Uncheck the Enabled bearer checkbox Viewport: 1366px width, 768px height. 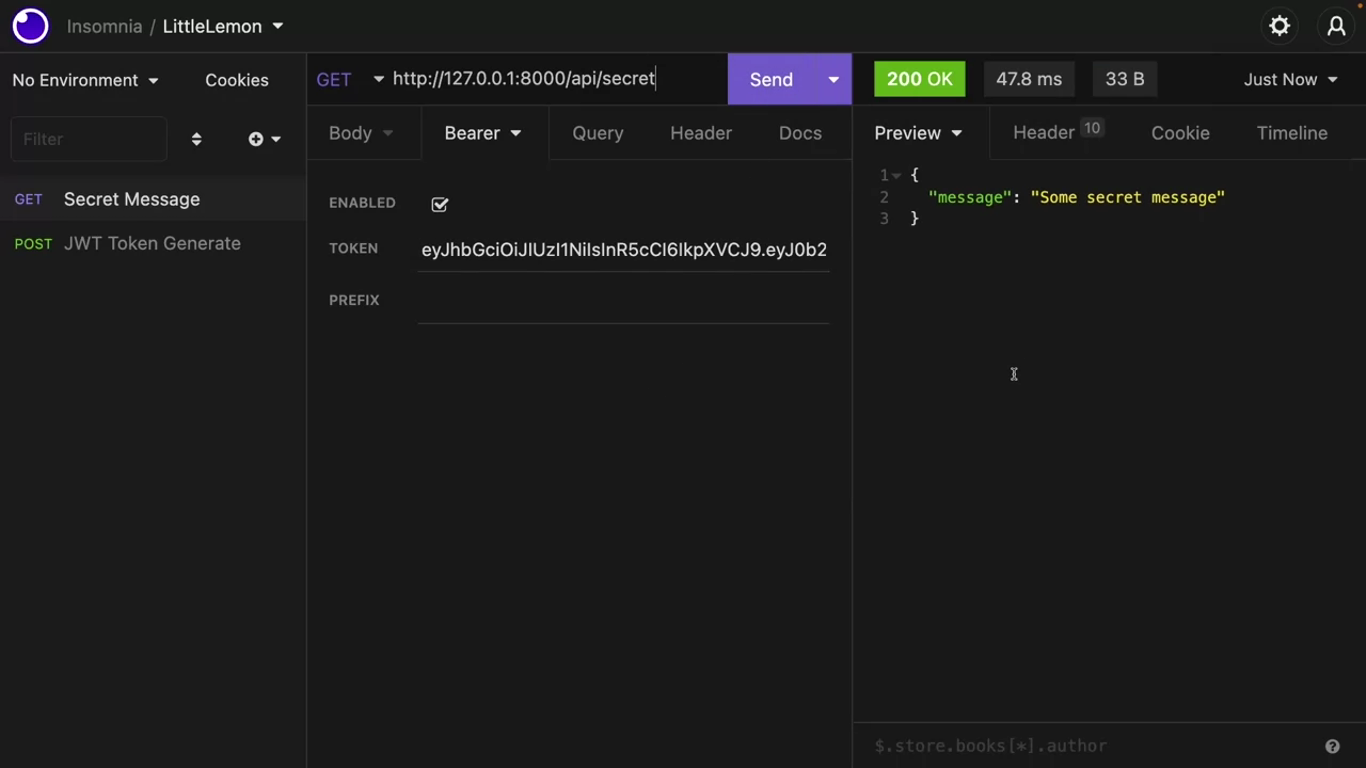click(440, 204)
